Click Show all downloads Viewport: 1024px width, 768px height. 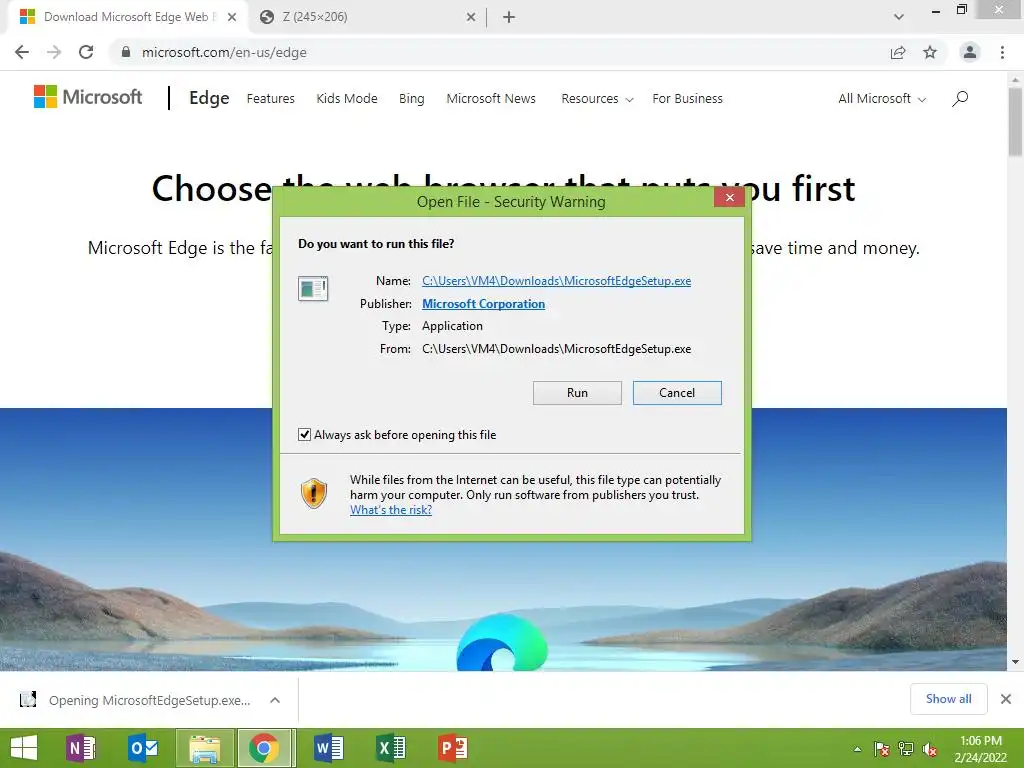point(948,699)
